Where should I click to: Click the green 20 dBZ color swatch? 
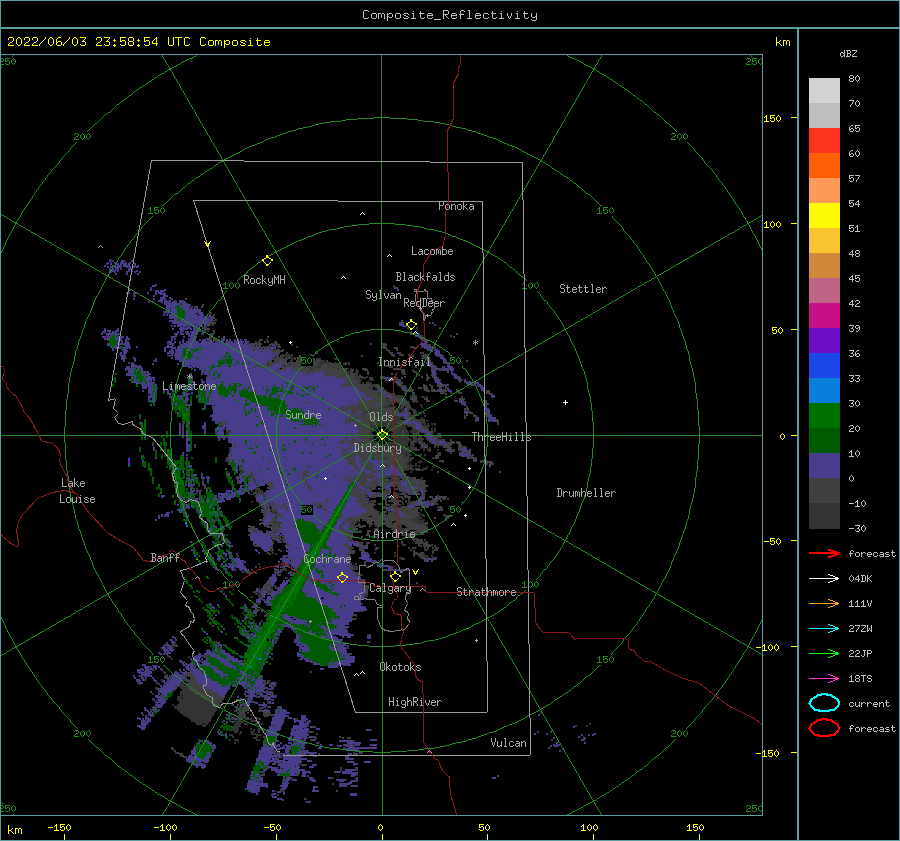pyautogui.click(x=824, y=416)
